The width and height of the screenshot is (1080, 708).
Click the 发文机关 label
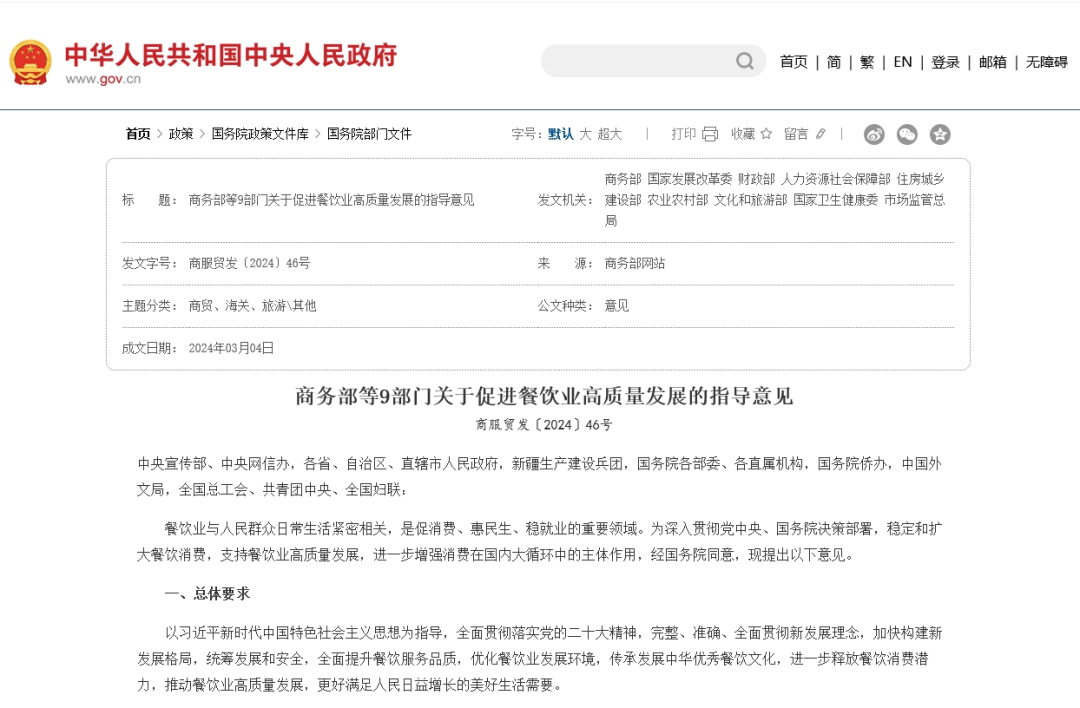tap(565, 200)
